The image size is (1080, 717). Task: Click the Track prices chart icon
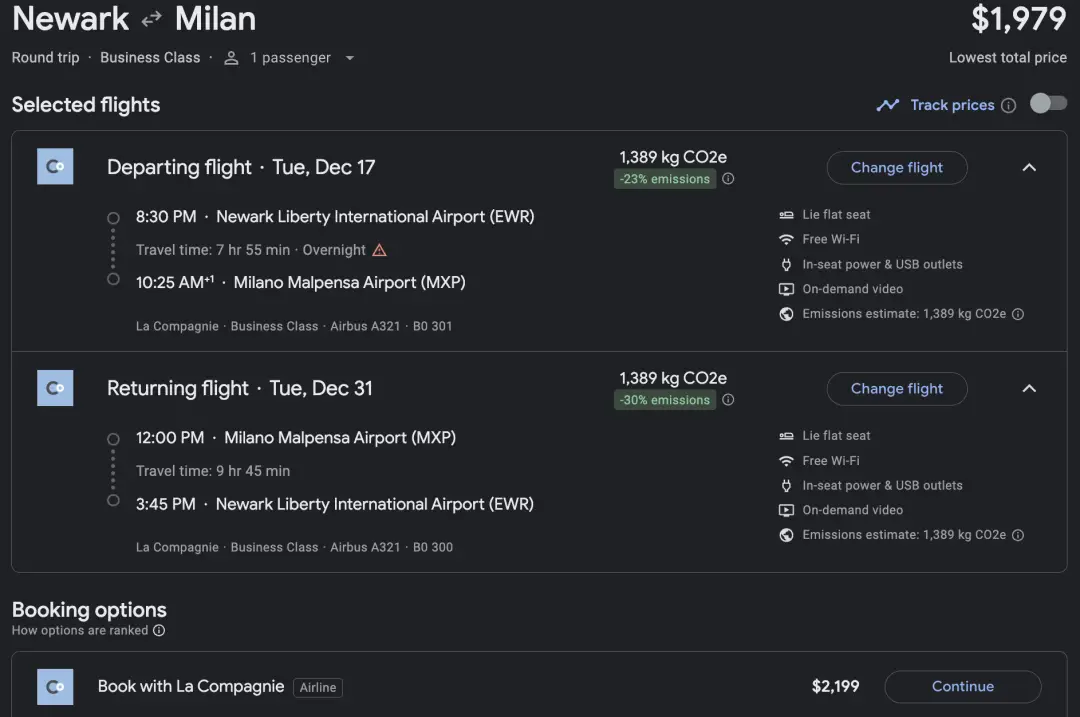click(887, 105)
